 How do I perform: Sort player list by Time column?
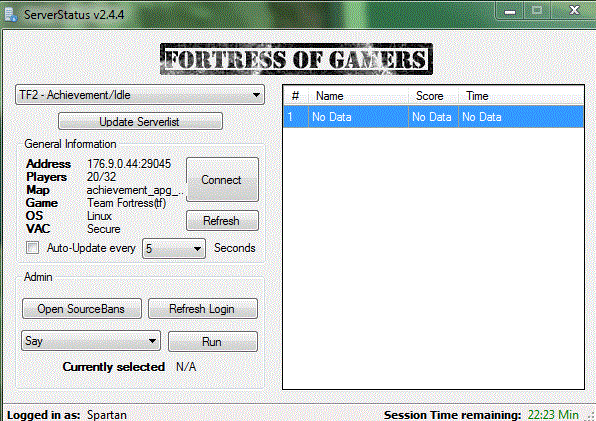[x=521, y=96]
